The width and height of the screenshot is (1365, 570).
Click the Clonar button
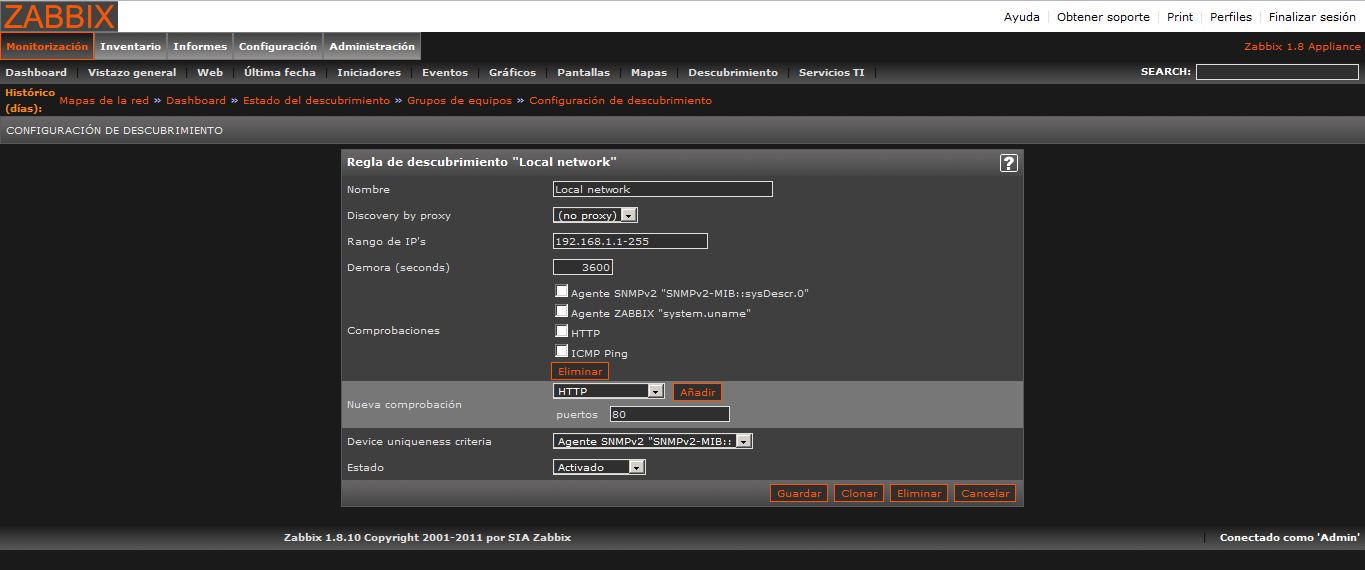point(858,494)
